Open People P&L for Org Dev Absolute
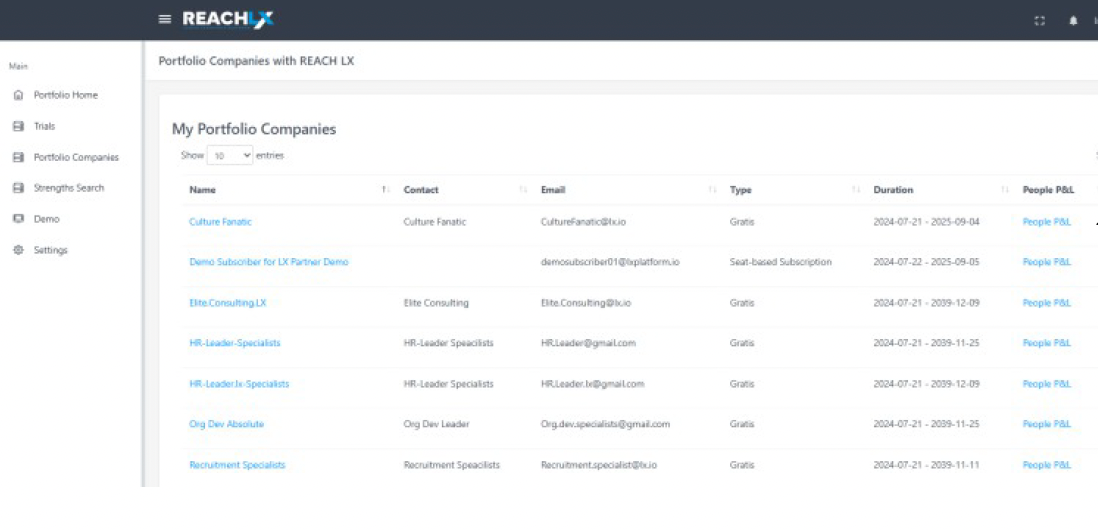 point(1047,424)
